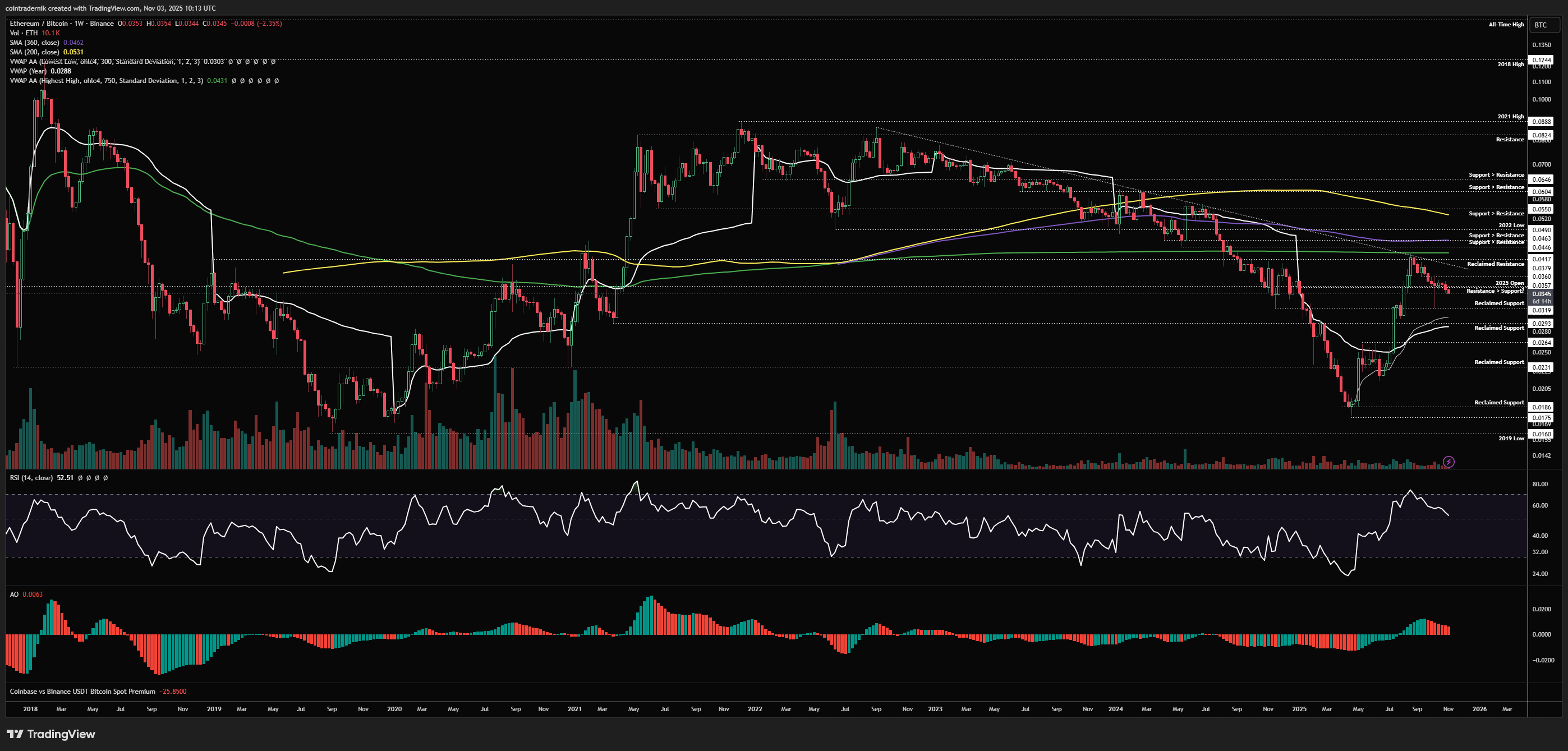This screenshot has height=751, width=1568.
Task: Click the VWAP AA Lowest Low legend
Action: pos(105,62)
